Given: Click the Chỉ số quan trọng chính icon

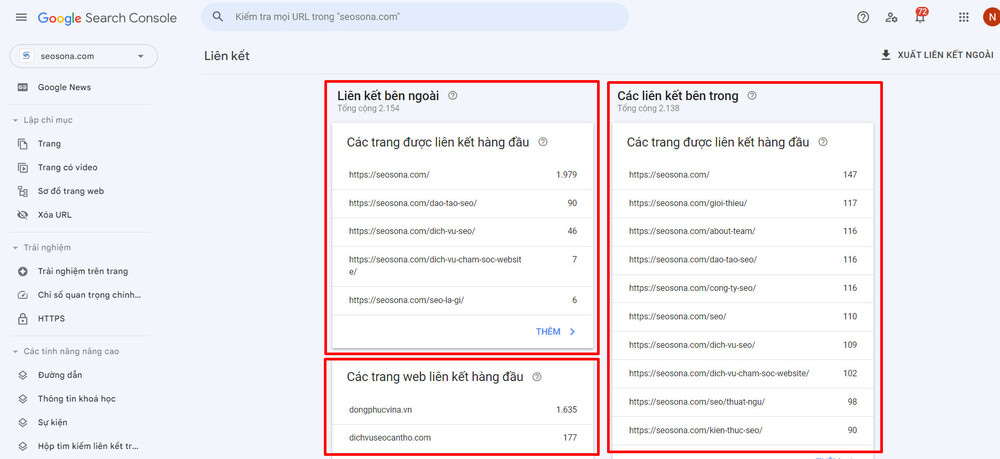Looking at the screenshot, I should [x=23, y=295].
